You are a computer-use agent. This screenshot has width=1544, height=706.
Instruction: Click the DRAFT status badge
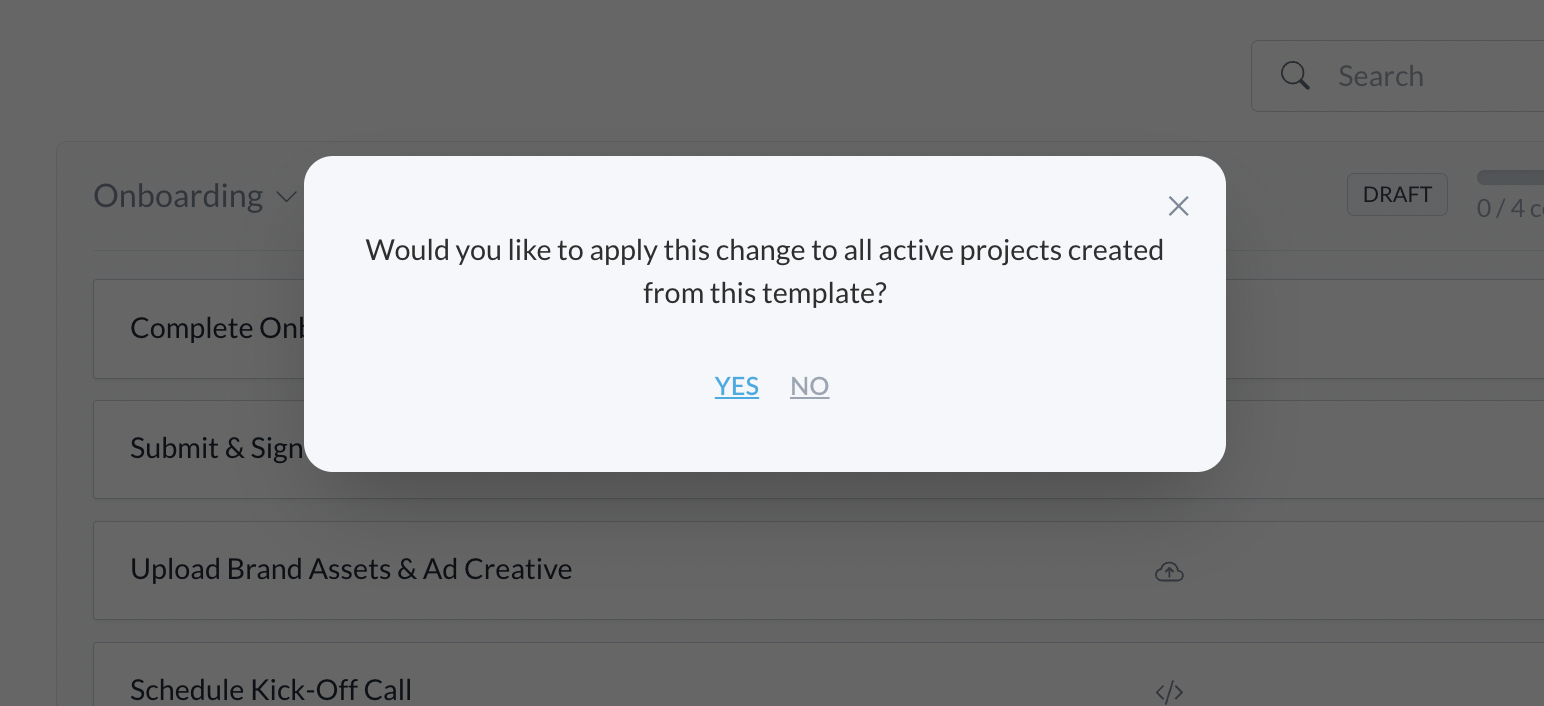pos(1396,195)
